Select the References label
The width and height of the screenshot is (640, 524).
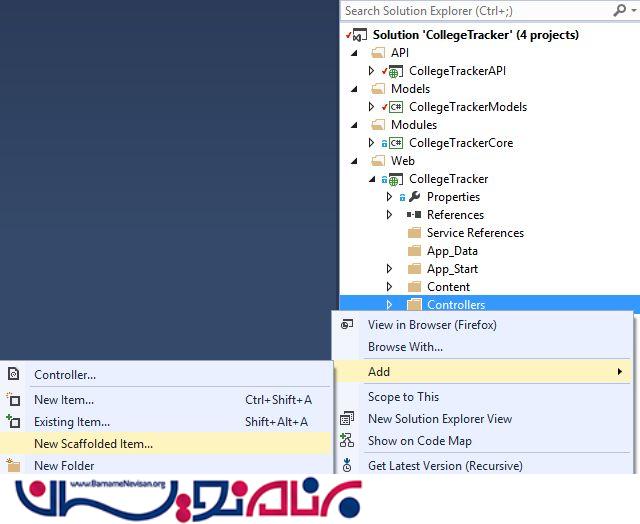pos(455,215)
